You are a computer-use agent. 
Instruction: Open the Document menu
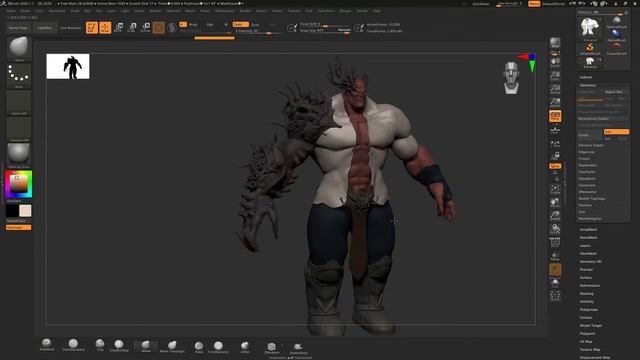[57, 11]
